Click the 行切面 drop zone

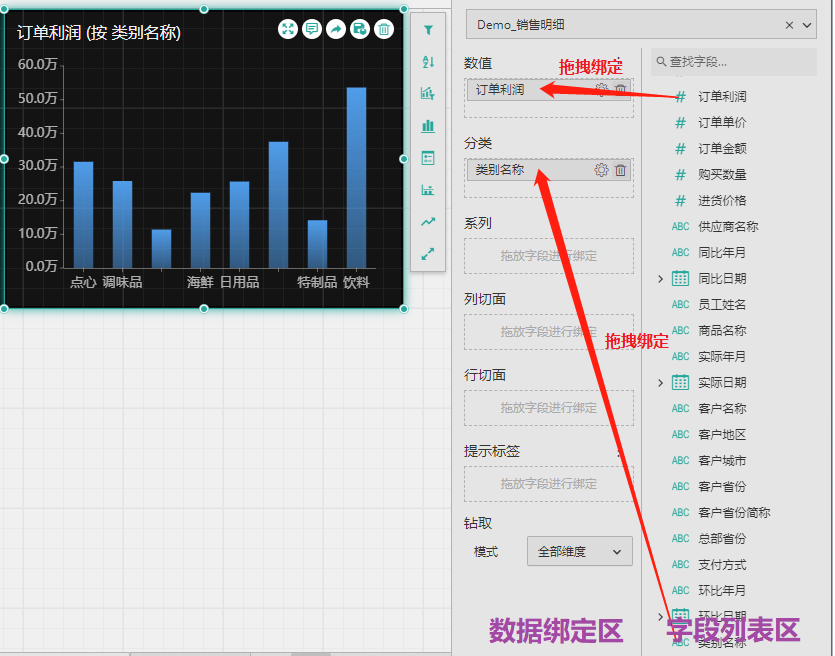549,408
